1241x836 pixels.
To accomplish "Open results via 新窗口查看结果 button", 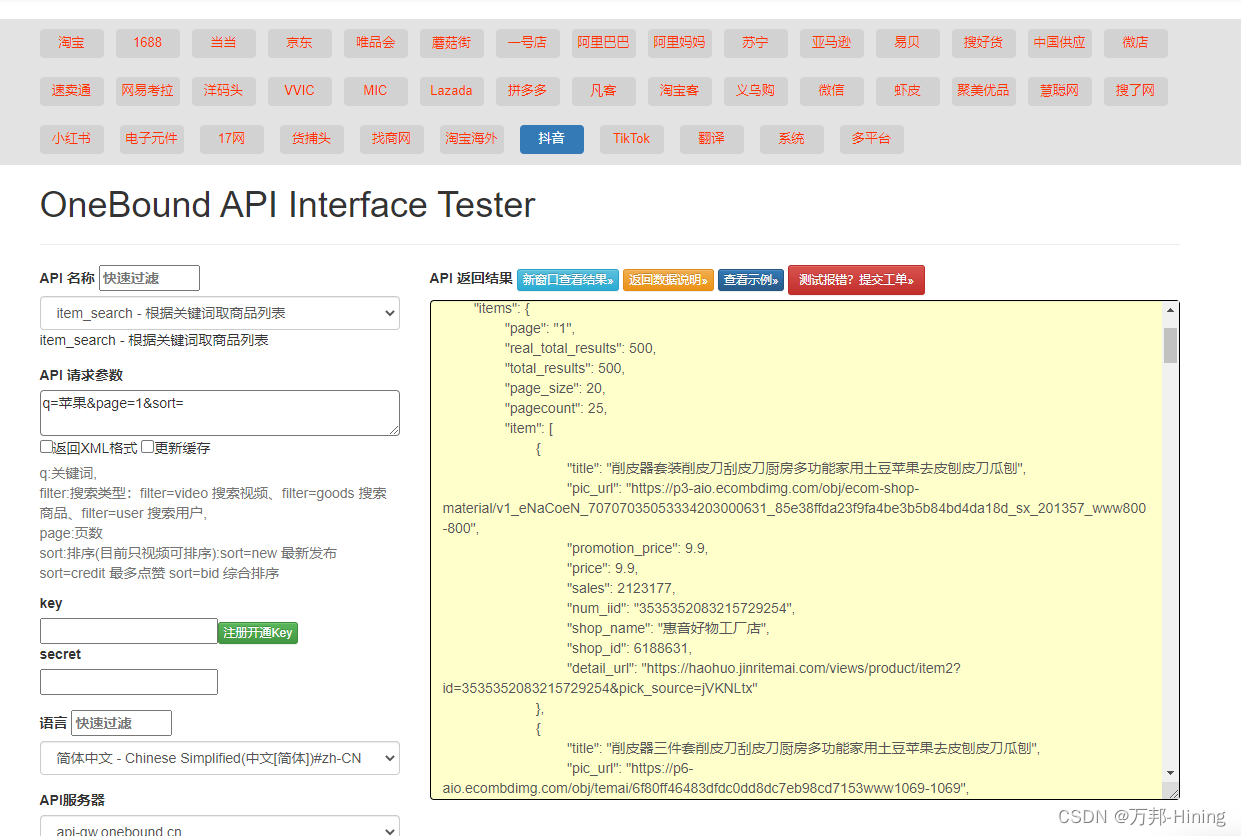I will (568, 280).
